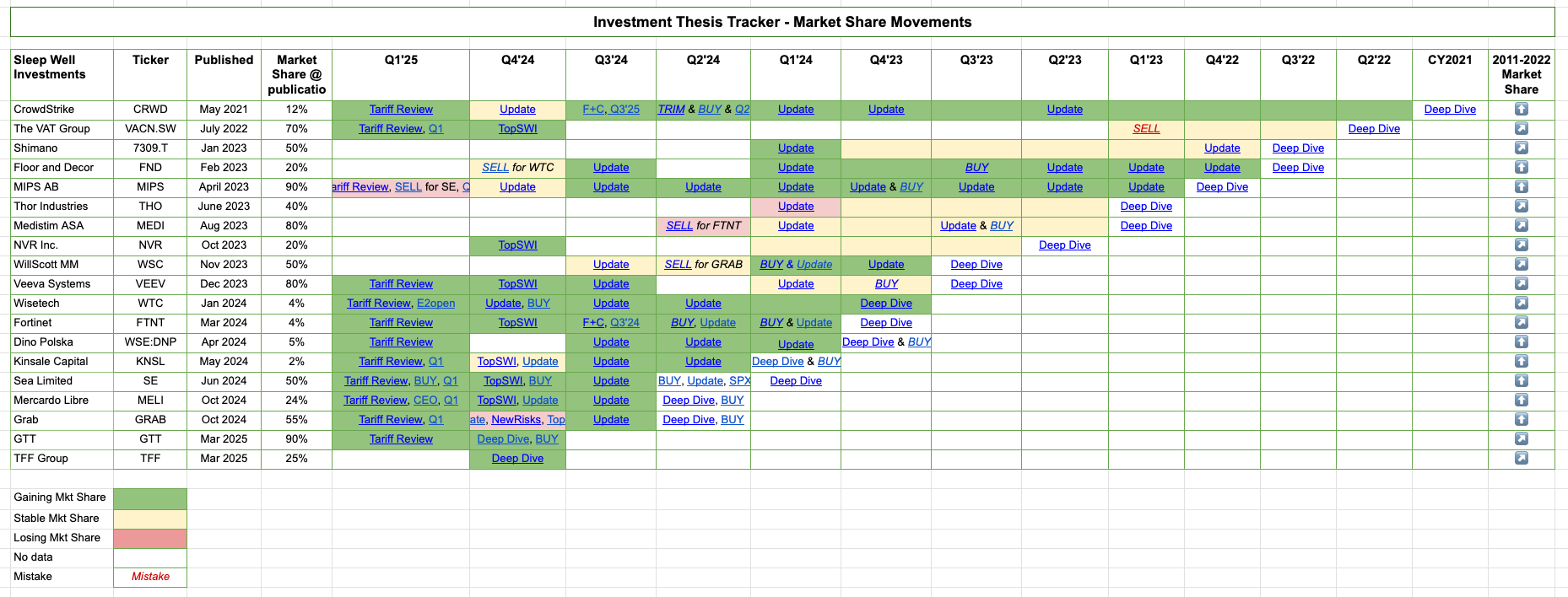The height and width of the screenshot is (597, 1568).
Task: Open the Deep Dive link in the NVR Inc. row
Action: (x=1064, y=245)
